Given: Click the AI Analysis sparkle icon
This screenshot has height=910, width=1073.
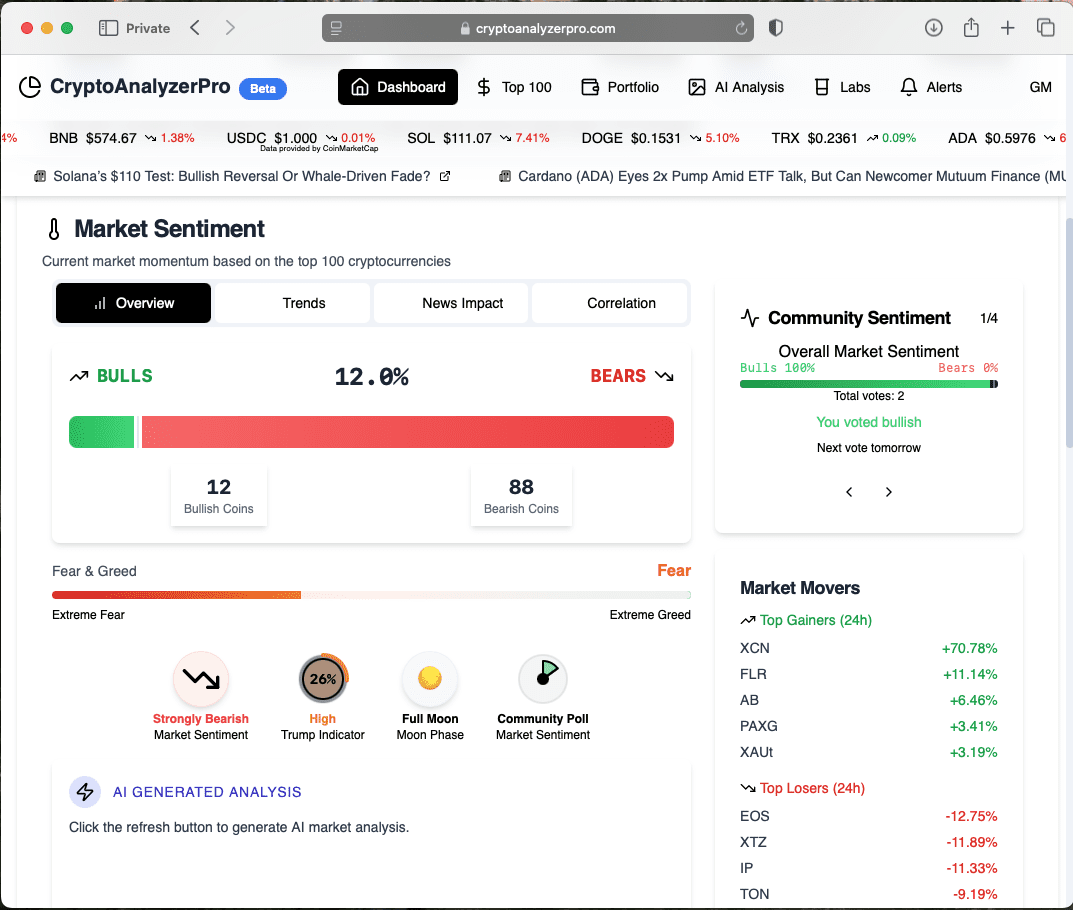Looking at the screenshot, I should coord(696,87).
